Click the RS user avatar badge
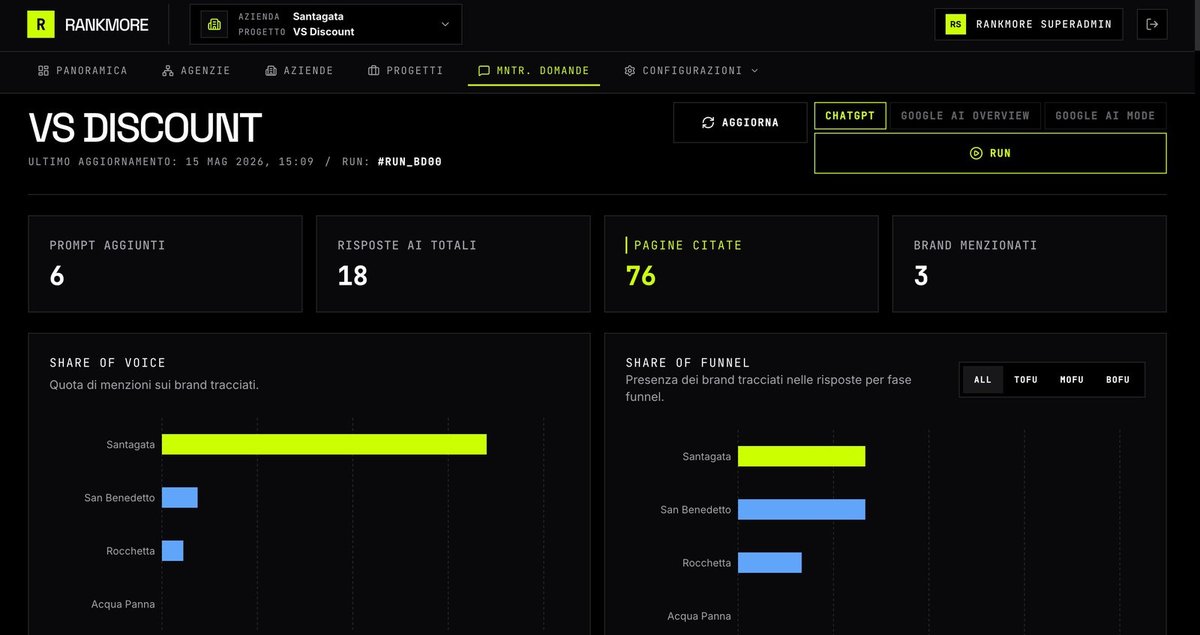Image resolution: width=1200 pixels, height=635 pixels. click(956, 24)
